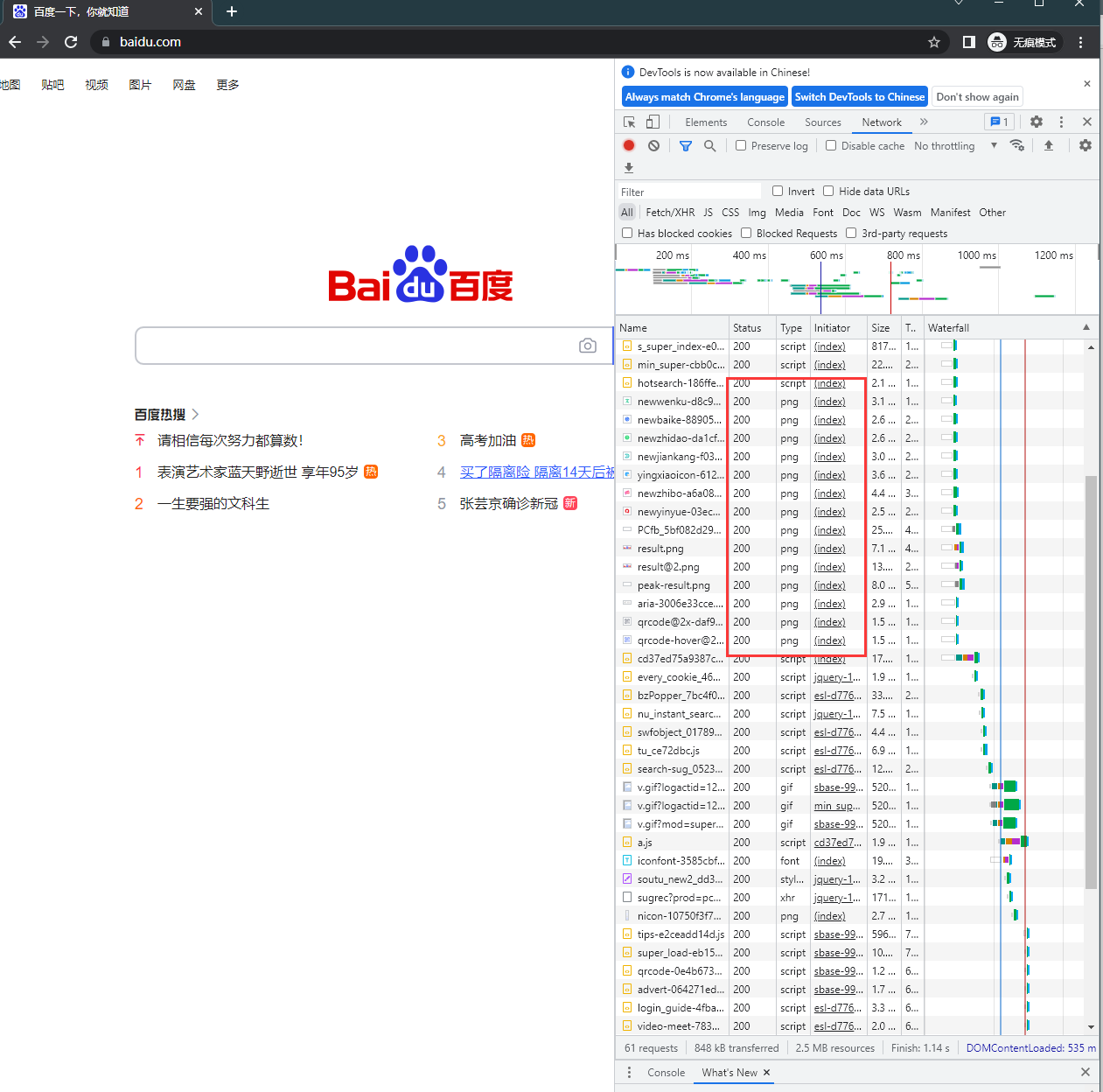
Task: Open the issues counter badge
Action: 999,122
